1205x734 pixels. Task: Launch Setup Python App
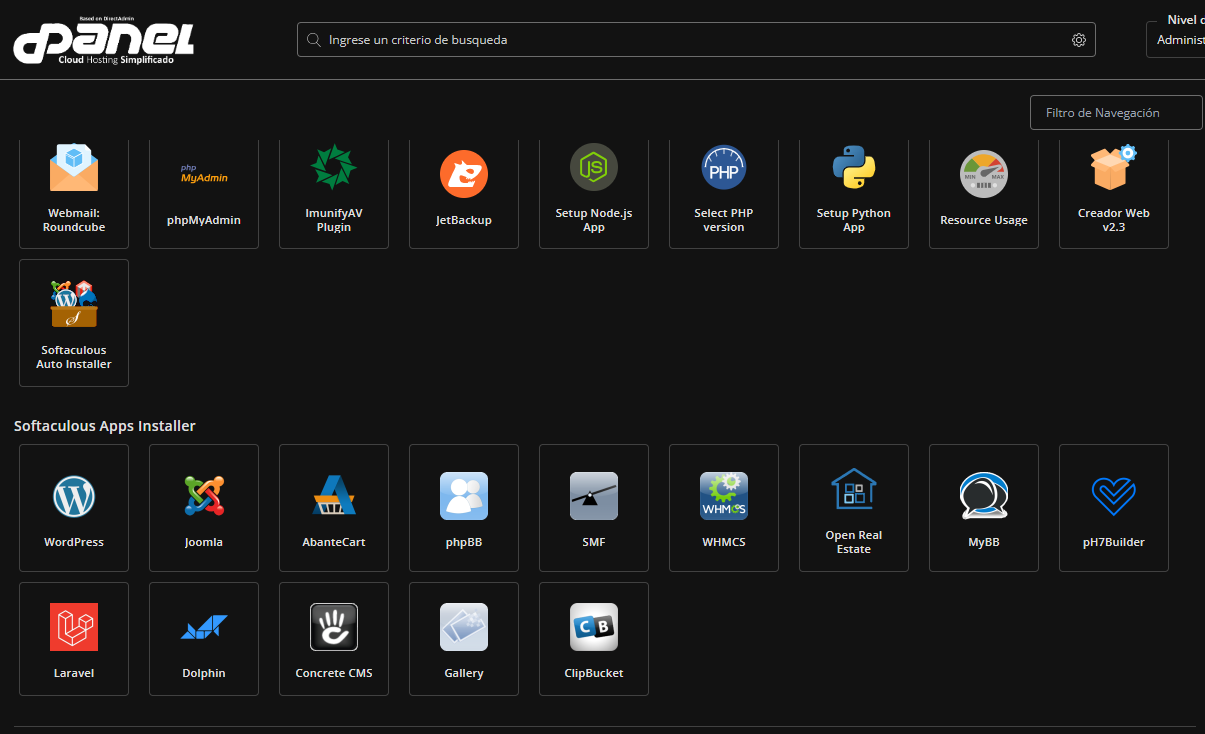click(x=853, y=190)
